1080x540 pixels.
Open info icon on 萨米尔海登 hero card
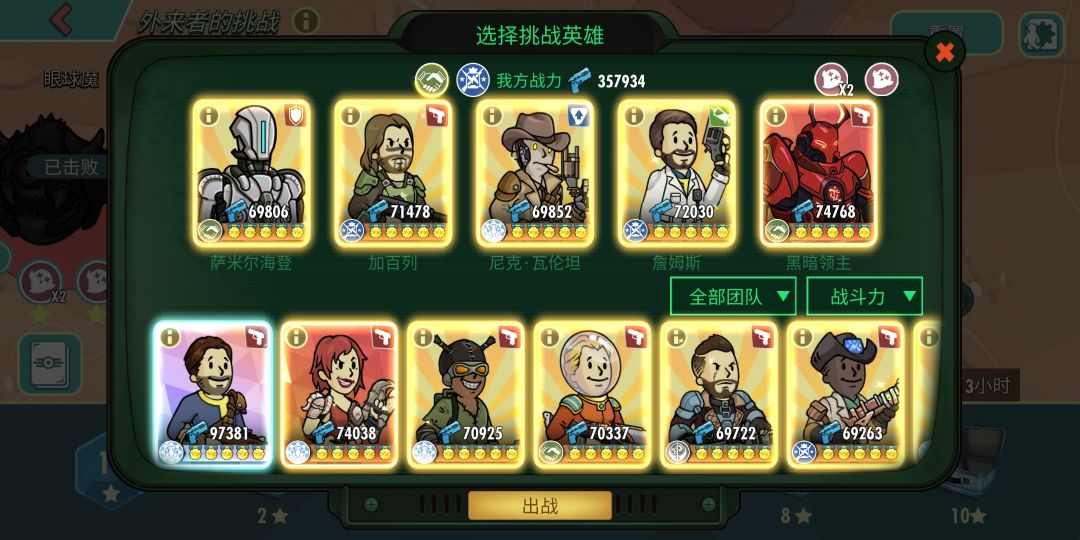click(x=209, y=115)
